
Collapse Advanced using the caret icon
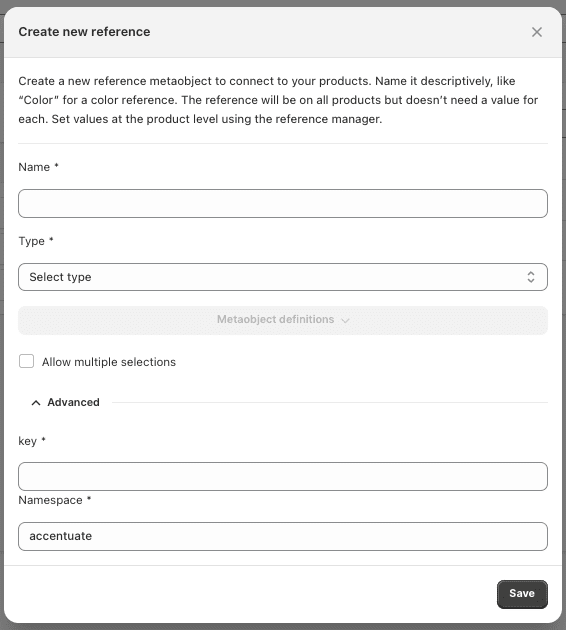(x=36, y=403)
